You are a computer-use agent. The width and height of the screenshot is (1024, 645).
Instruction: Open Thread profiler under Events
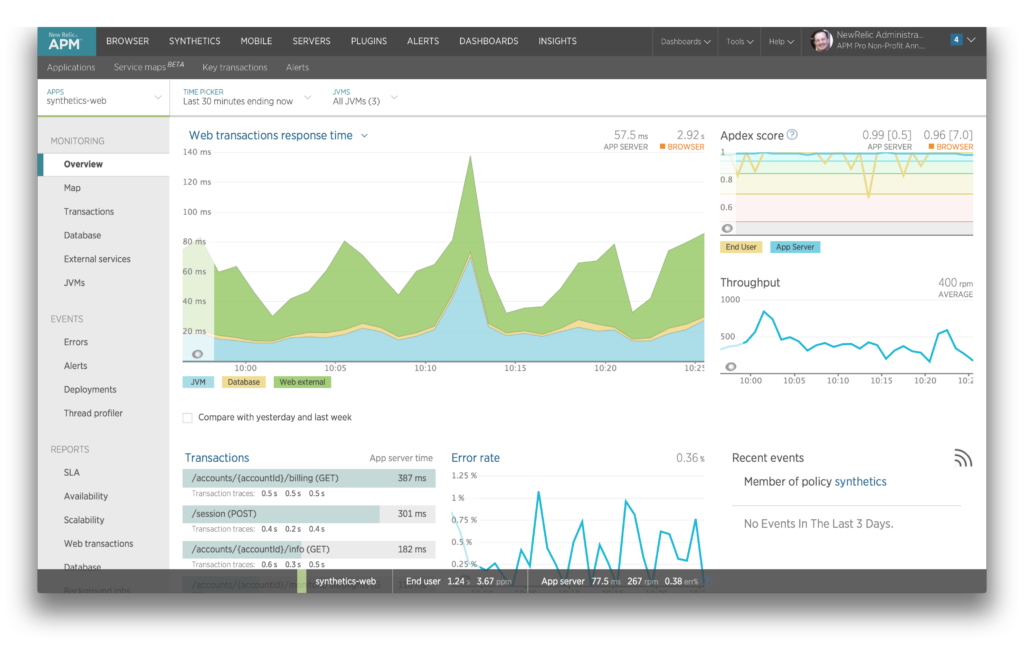(93, 413)
